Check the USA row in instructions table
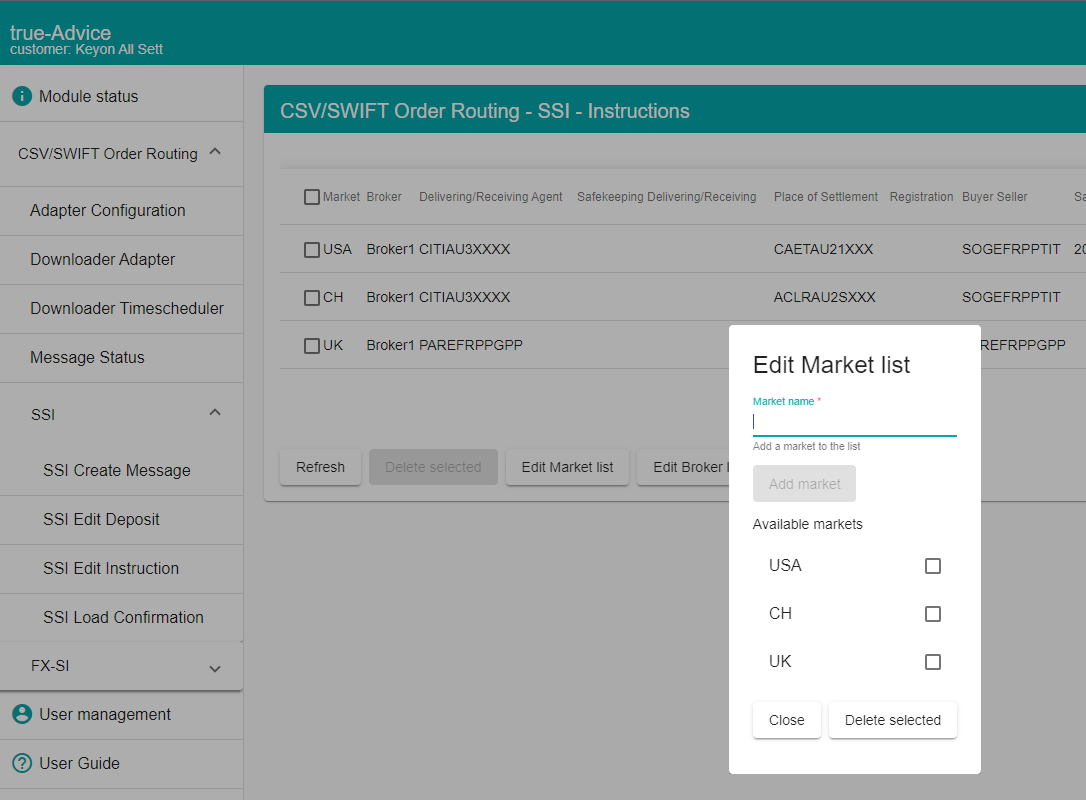 point(312,250)
